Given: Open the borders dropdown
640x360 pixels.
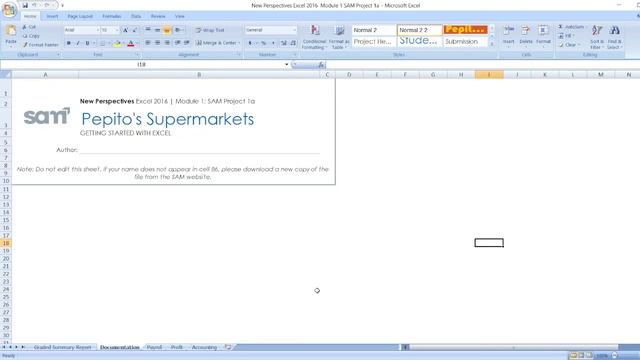Looking at the screenshot, I should (x=109, y=43).
